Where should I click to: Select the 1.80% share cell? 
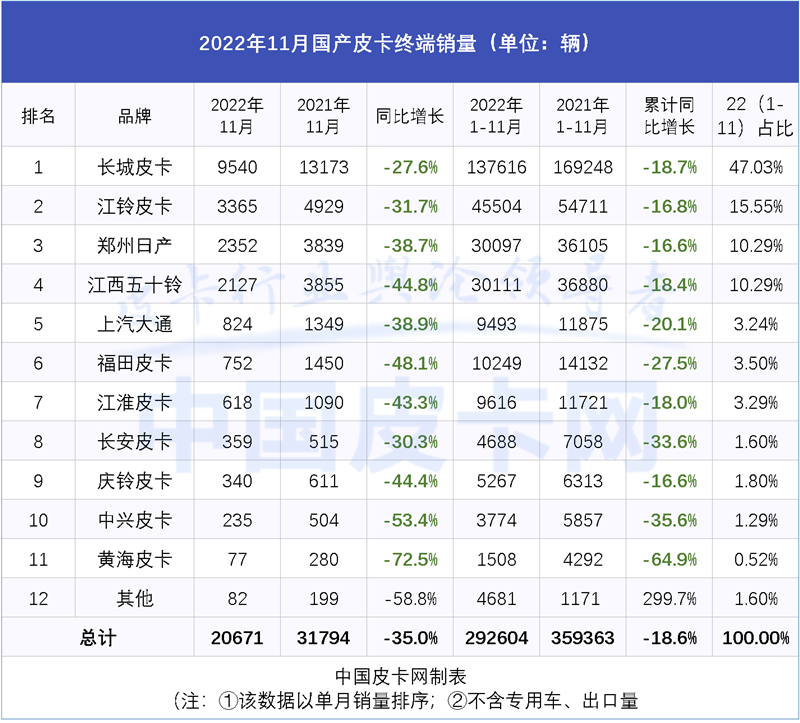tap(756, 482)
